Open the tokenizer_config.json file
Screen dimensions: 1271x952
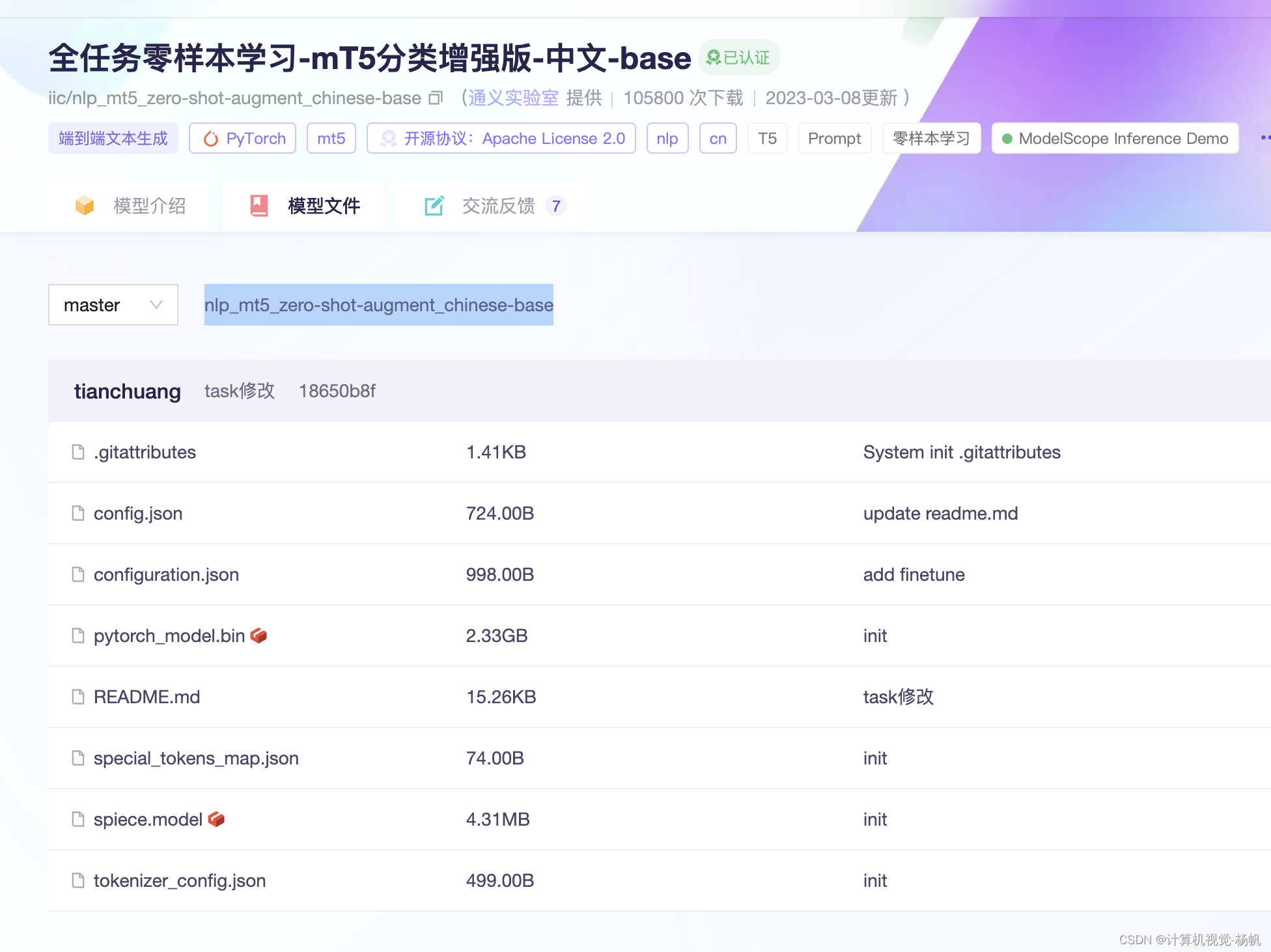tap(179, 880)
